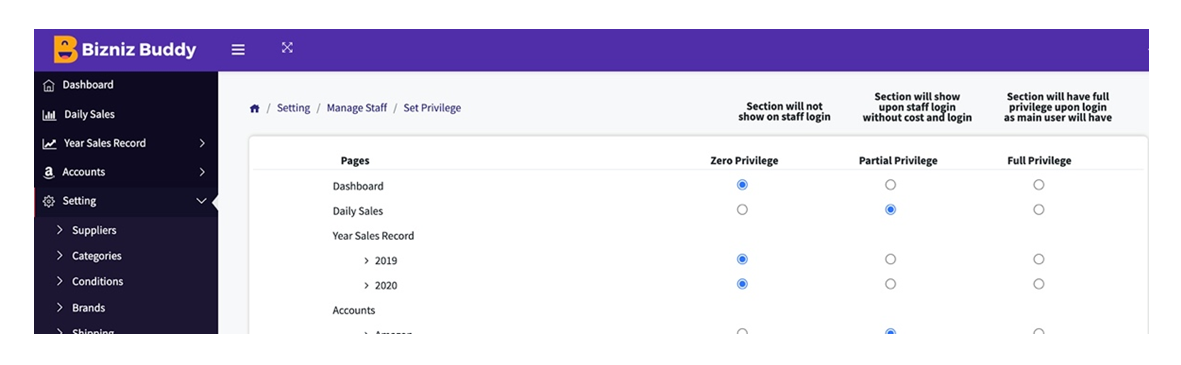Select Zero Privilege for Daily Sales
The height and width of the screenshot is (365, 1181).
coord(742,209)
